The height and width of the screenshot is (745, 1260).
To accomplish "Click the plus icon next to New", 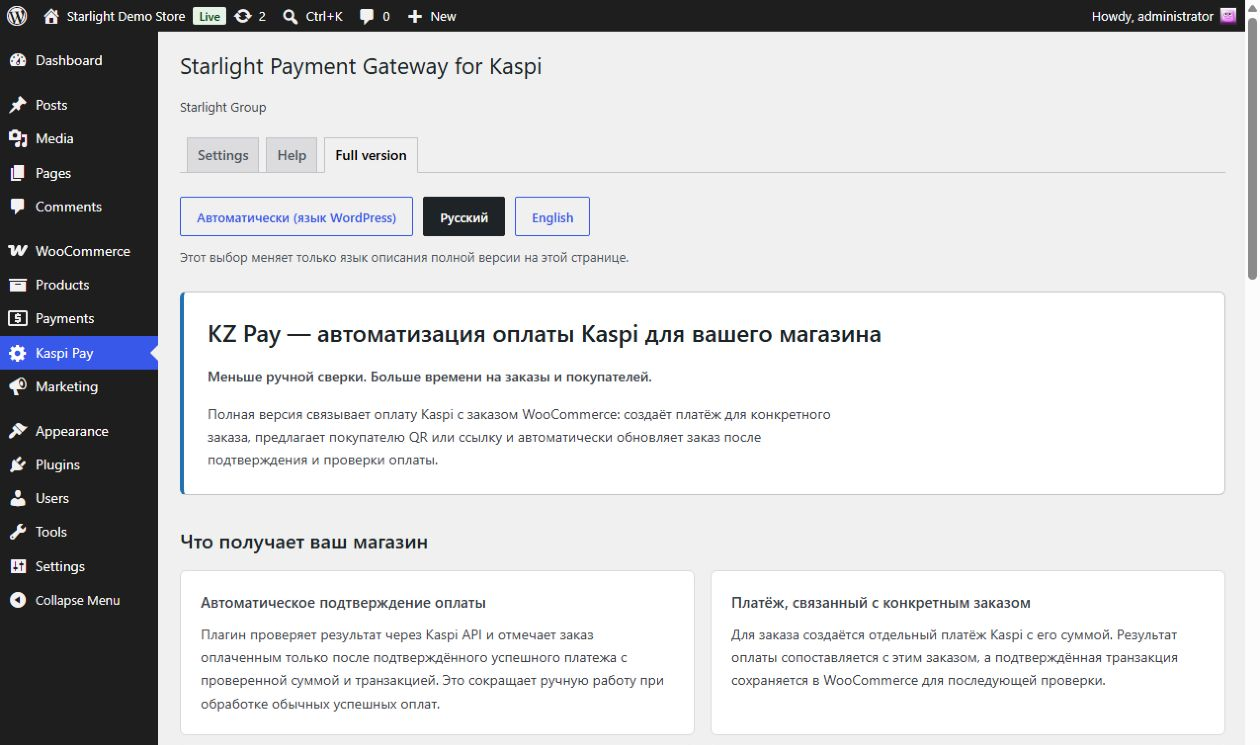I will 415,16.
